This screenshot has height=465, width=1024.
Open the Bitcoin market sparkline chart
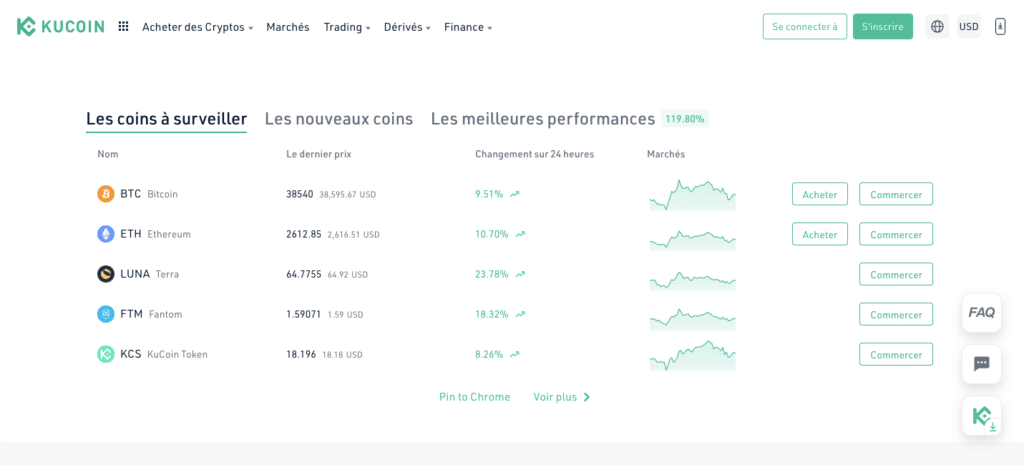(x=692, y=195)
